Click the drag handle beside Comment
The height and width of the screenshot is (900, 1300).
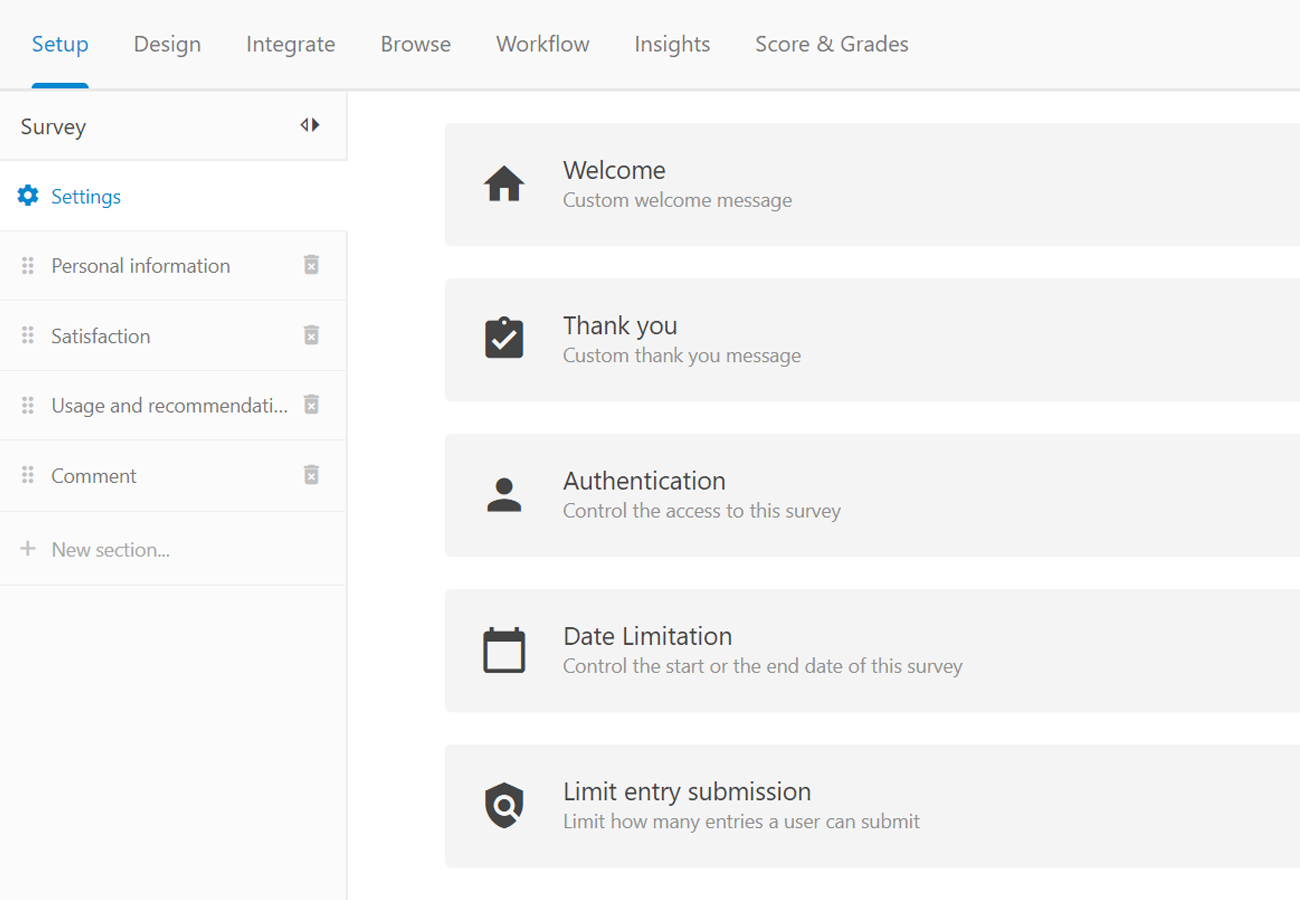(x=28, y=476)
